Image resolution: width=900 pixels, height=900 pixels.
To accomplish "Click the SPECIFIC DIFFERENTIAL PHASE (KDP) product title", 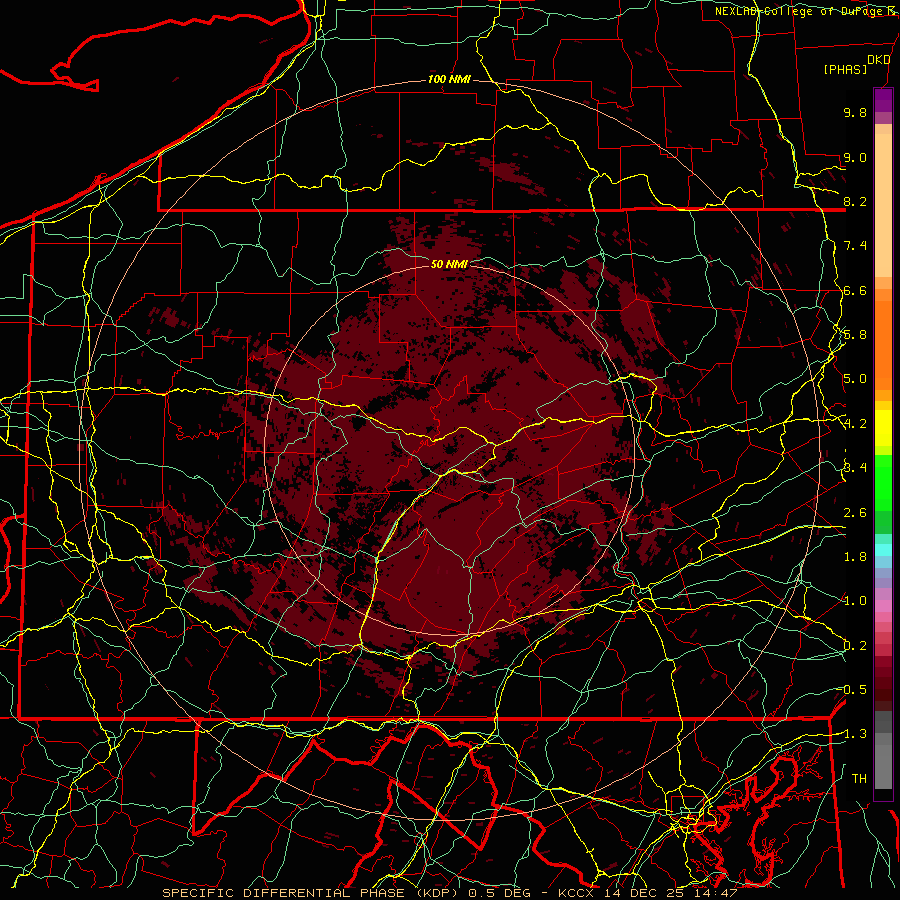I will click(312, 893).
